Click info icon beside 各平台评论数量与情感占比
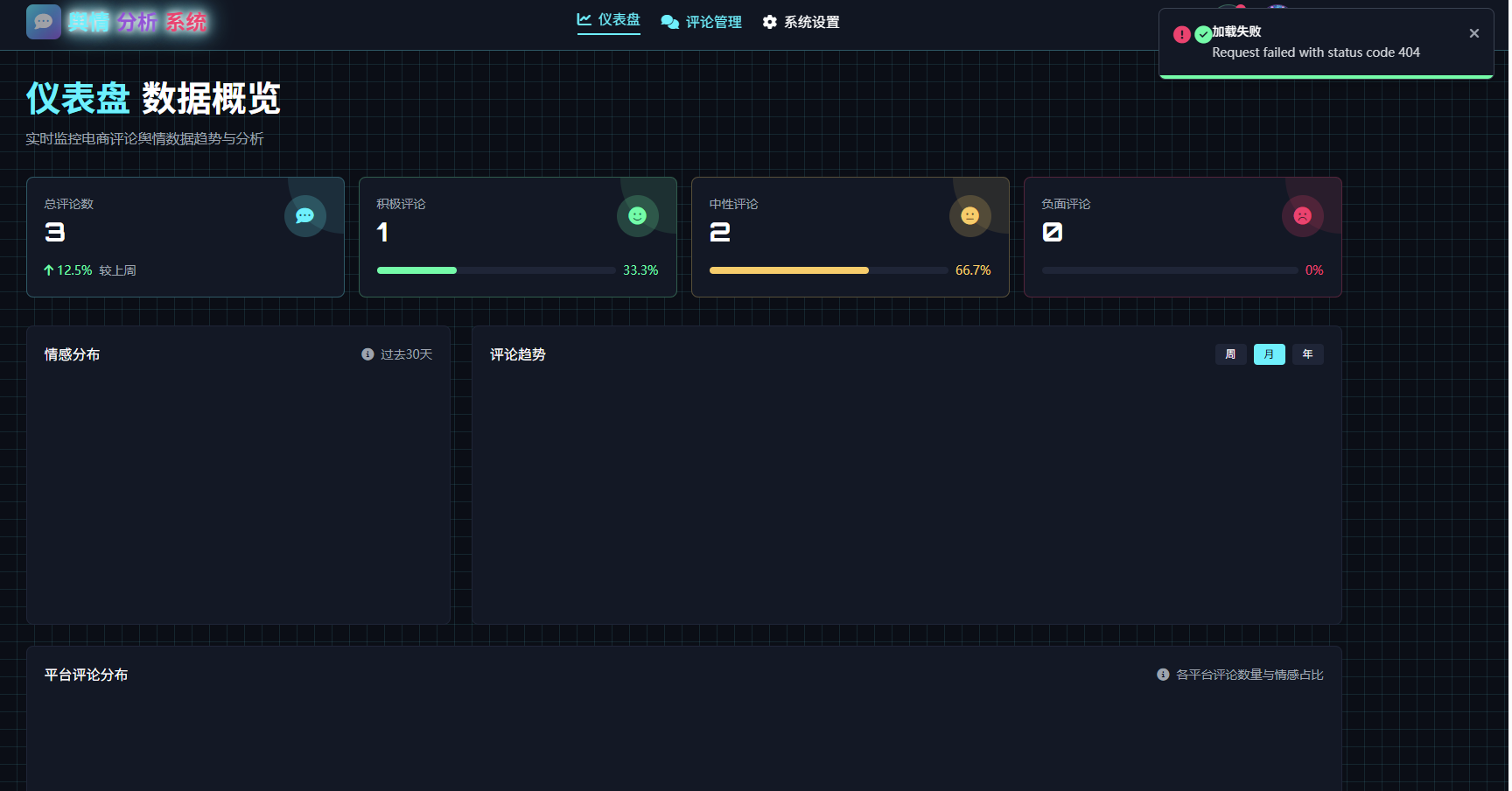1512x791 pixels. (x=1163, y=675)
